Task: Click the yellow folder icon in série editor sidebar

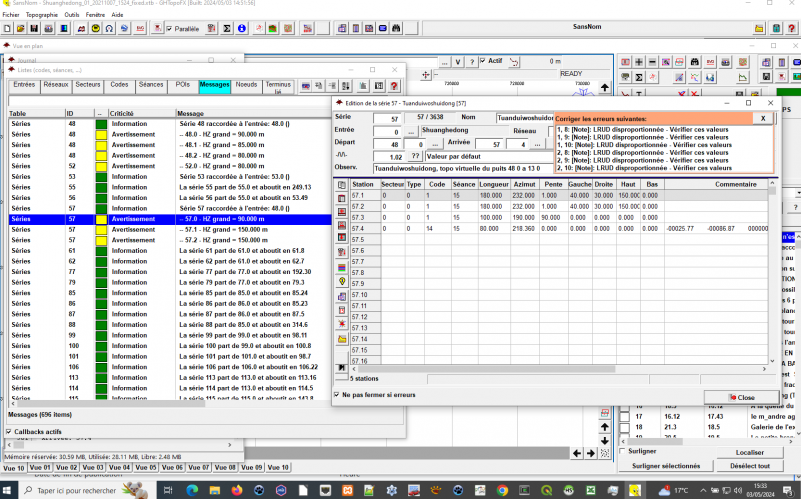Action: click(x=342, y=339)
